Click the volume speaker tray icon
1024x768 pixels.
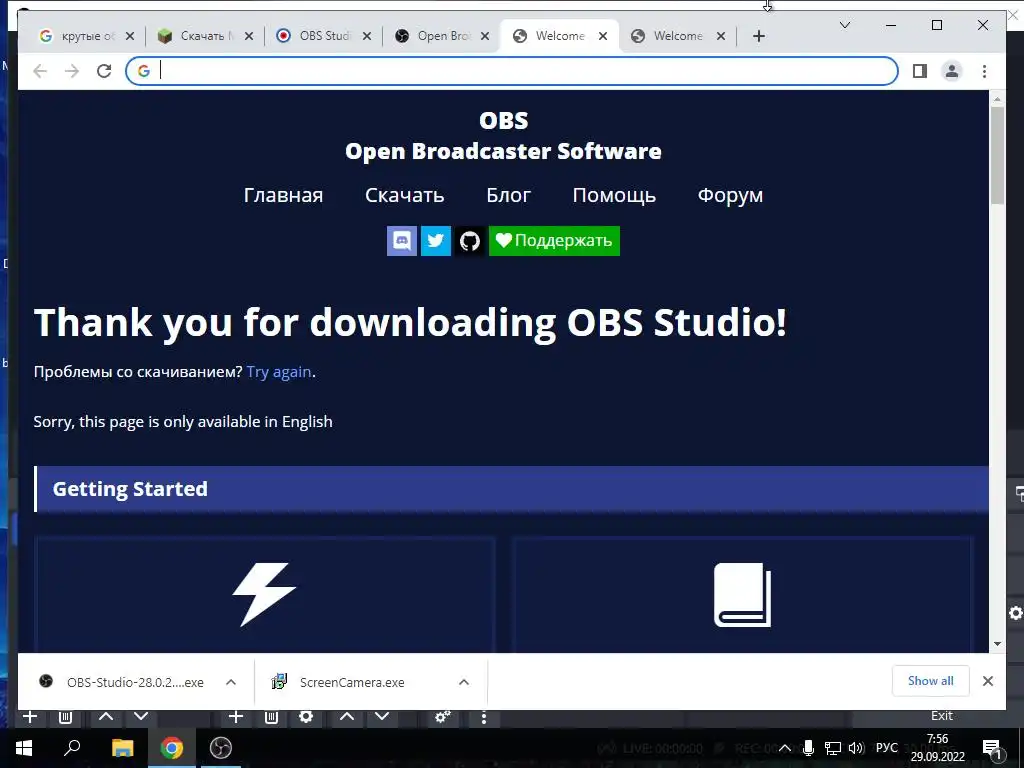coord(856,748)
